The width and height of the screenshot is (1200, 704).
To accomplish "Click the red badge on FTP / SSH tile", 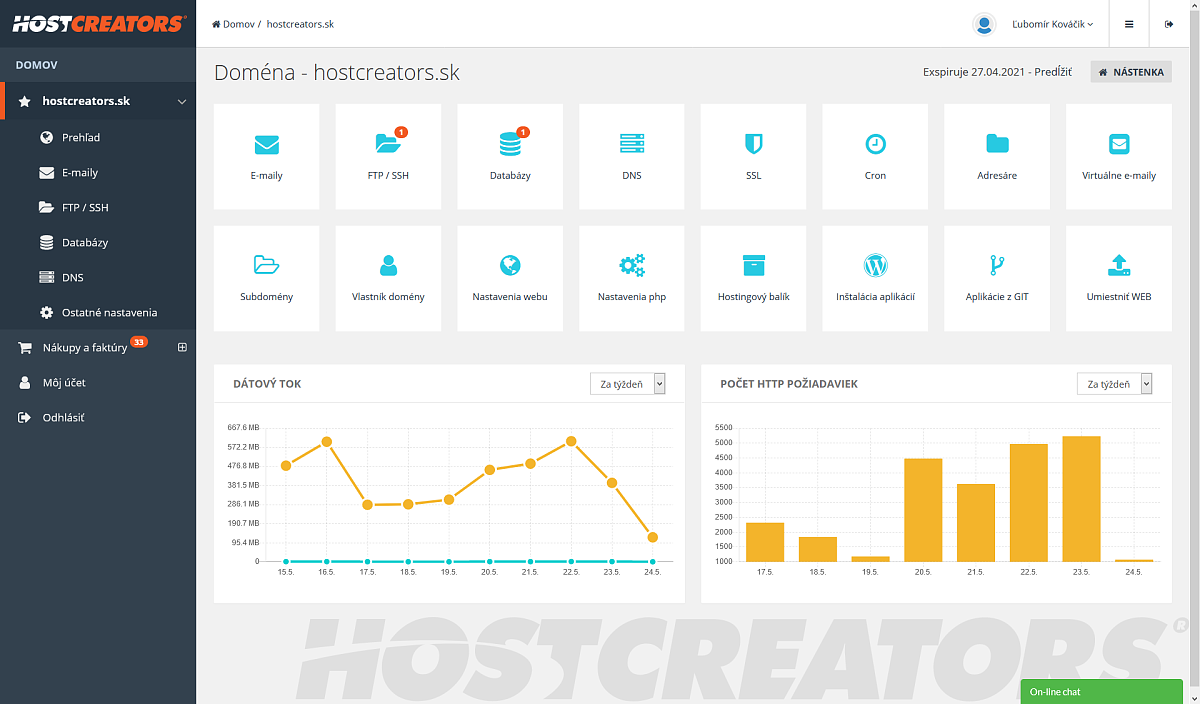I will [402, 131].
